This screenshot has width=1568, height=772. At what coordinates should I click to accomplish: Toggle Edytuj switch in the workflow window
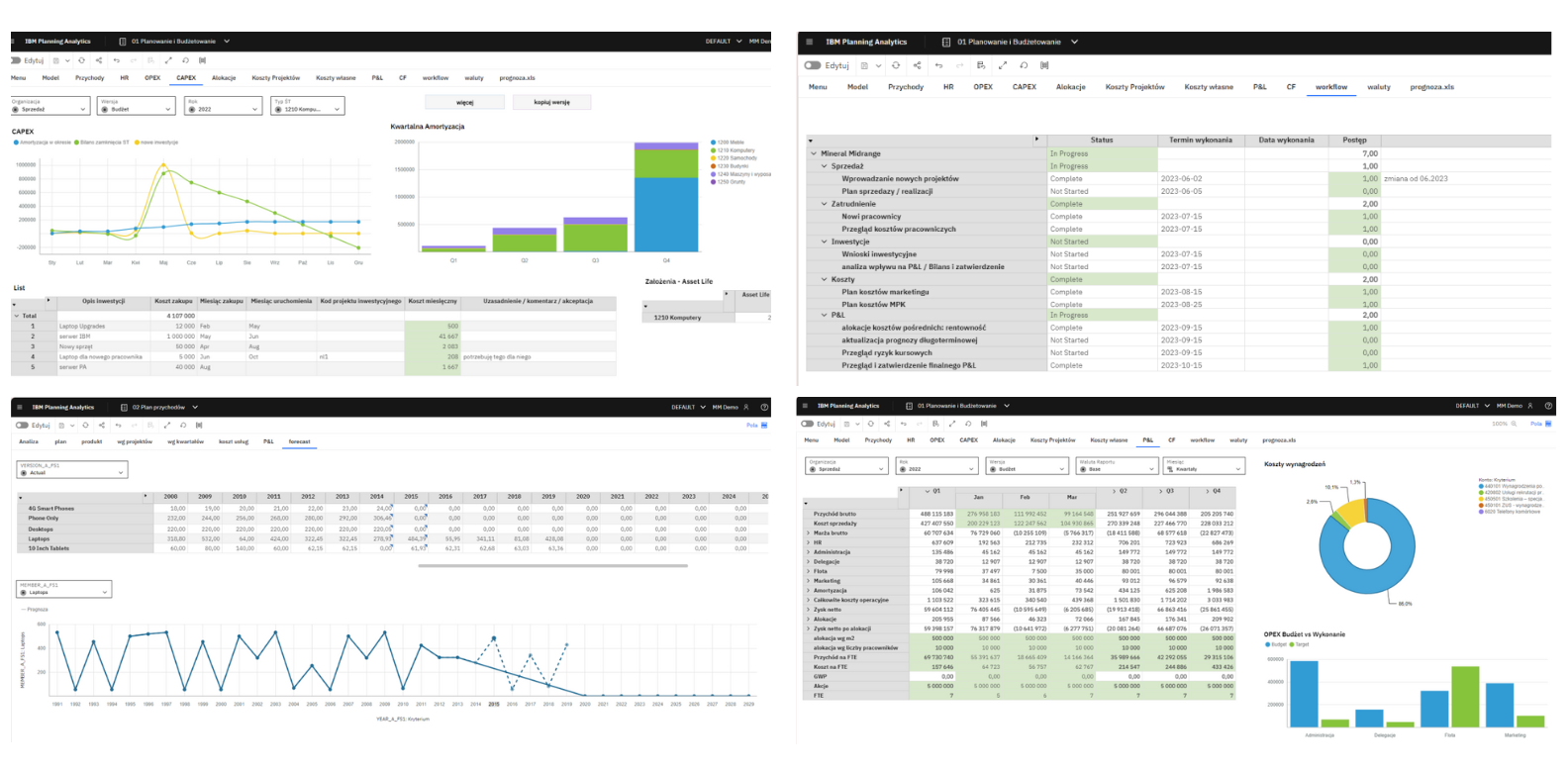(x=813, y=65)
